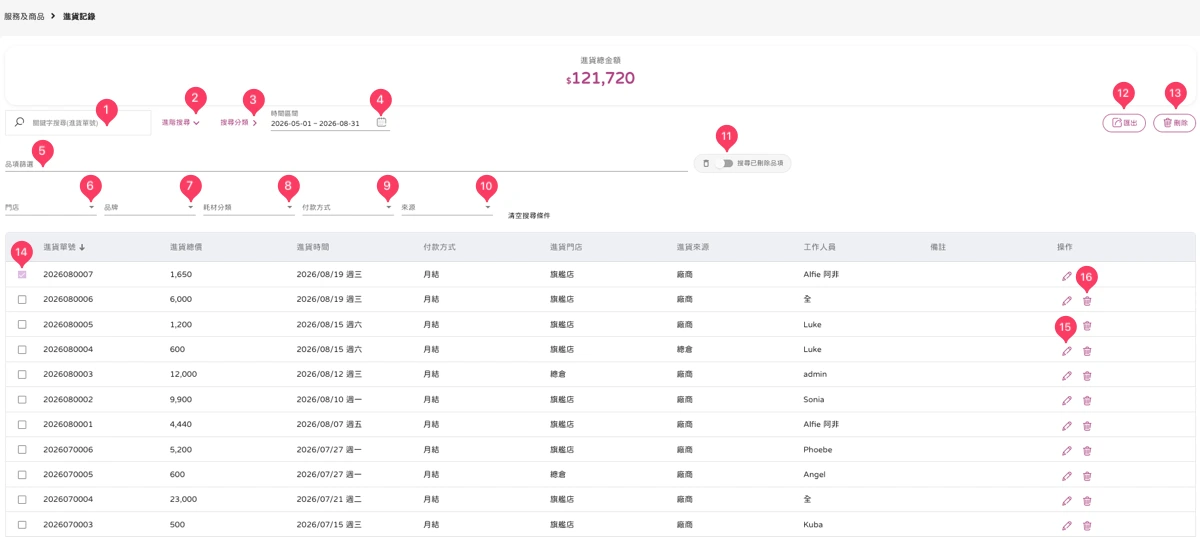Screen dimensions: 1200x537
Task: Expand the 耗材分類 dropdown
Action: [x=248, y=207]
